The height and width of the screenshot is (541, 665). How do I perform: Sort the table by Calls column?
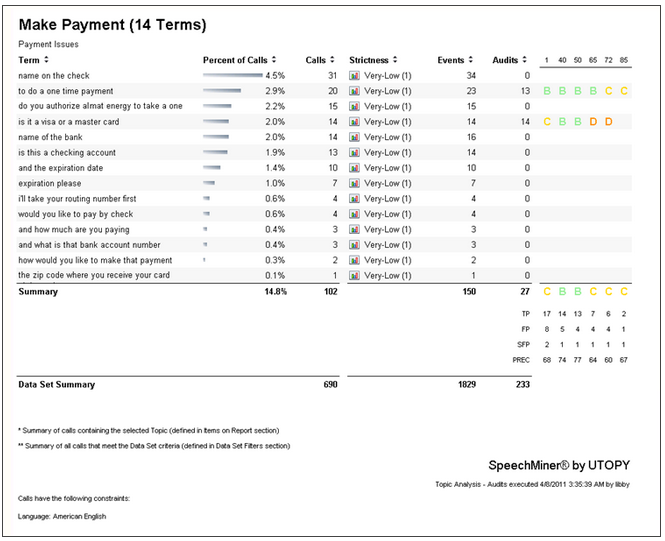[320, 60]
